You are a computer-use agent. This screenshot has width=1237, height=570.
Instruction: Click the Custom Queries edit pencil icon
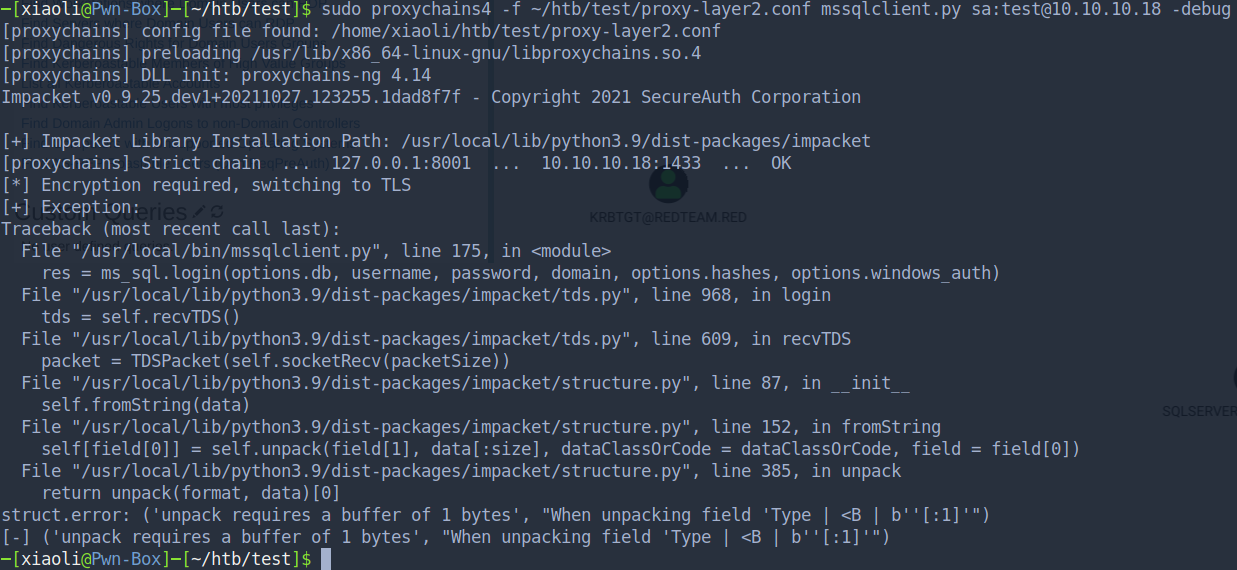198,212
